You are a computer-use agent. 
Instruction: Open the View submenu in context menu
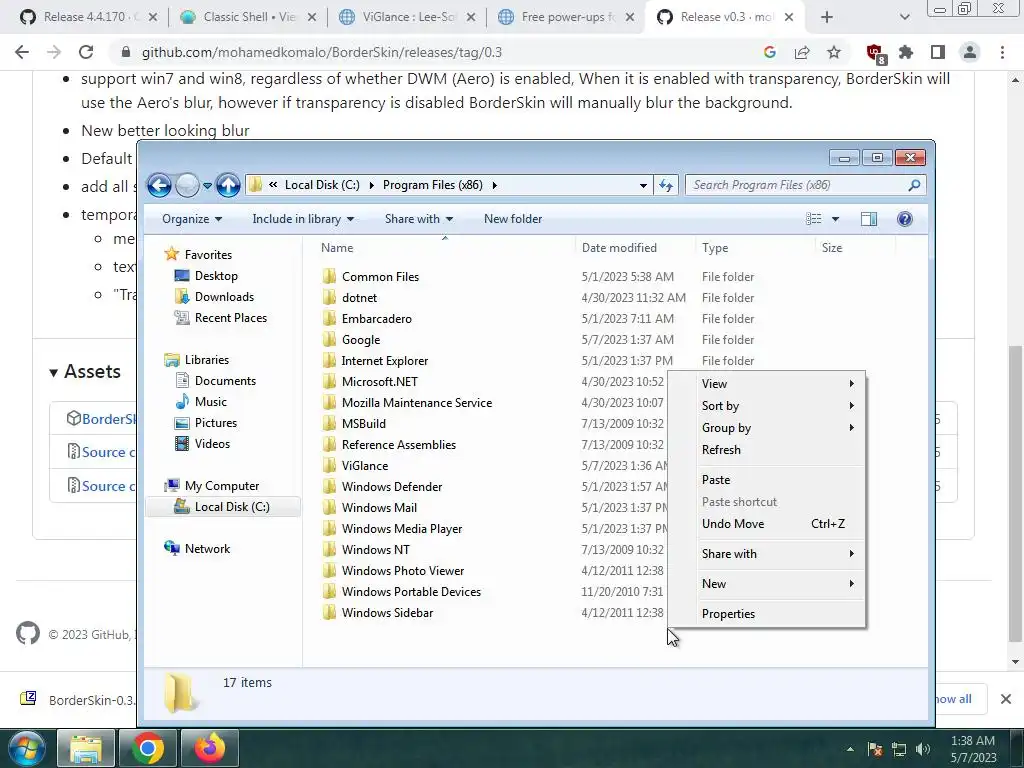click(x=778, y=384)
